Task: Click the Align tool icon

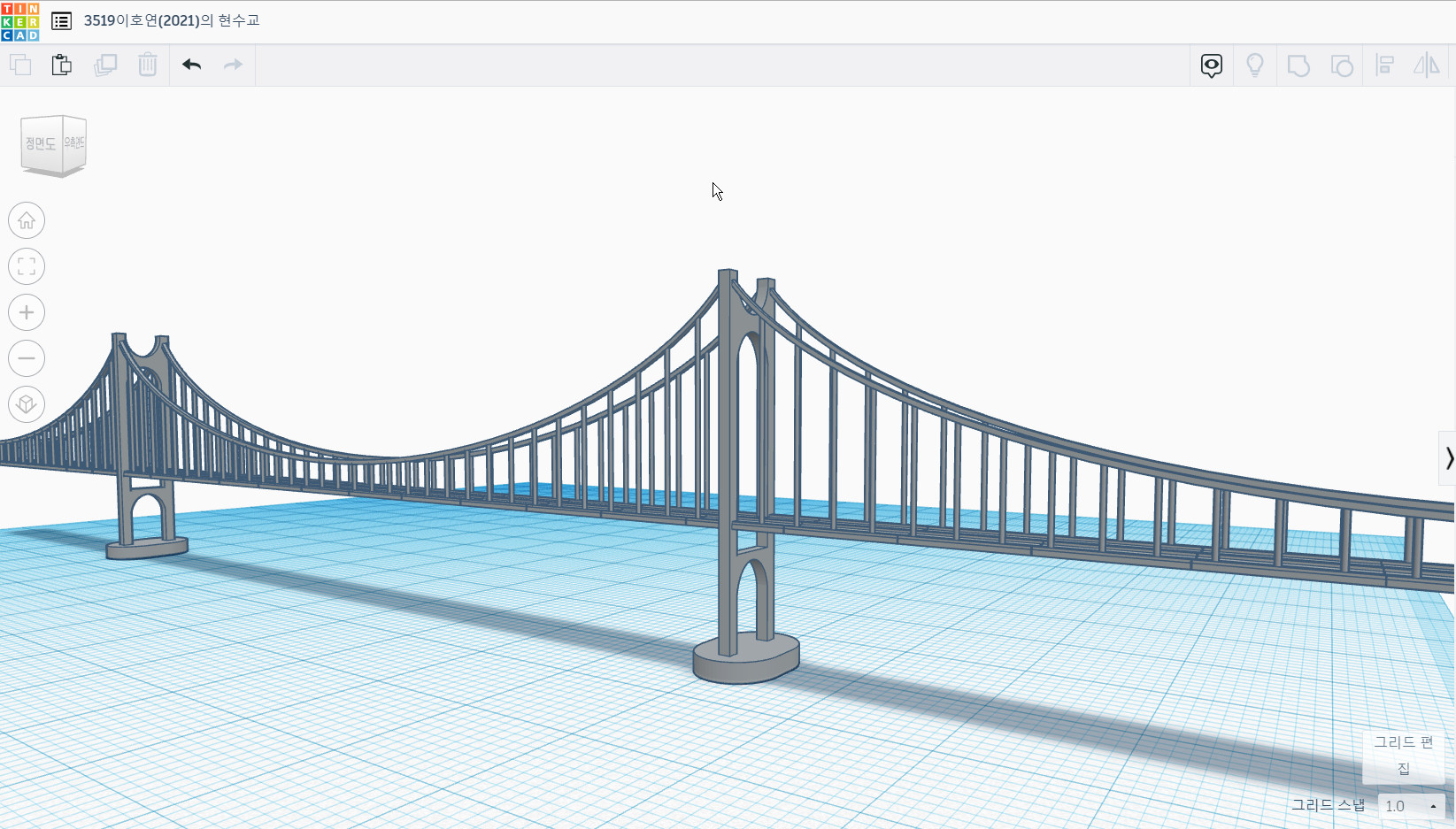Action: click(1385, 65)
